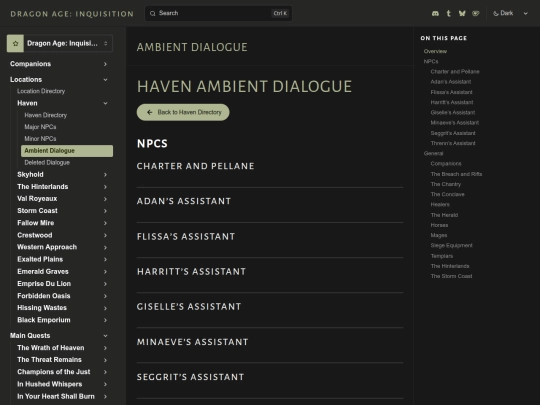Open the Ko-fi cup icon link
The width and height of the screenshot is (540, 405).
(x=476, y=13)
